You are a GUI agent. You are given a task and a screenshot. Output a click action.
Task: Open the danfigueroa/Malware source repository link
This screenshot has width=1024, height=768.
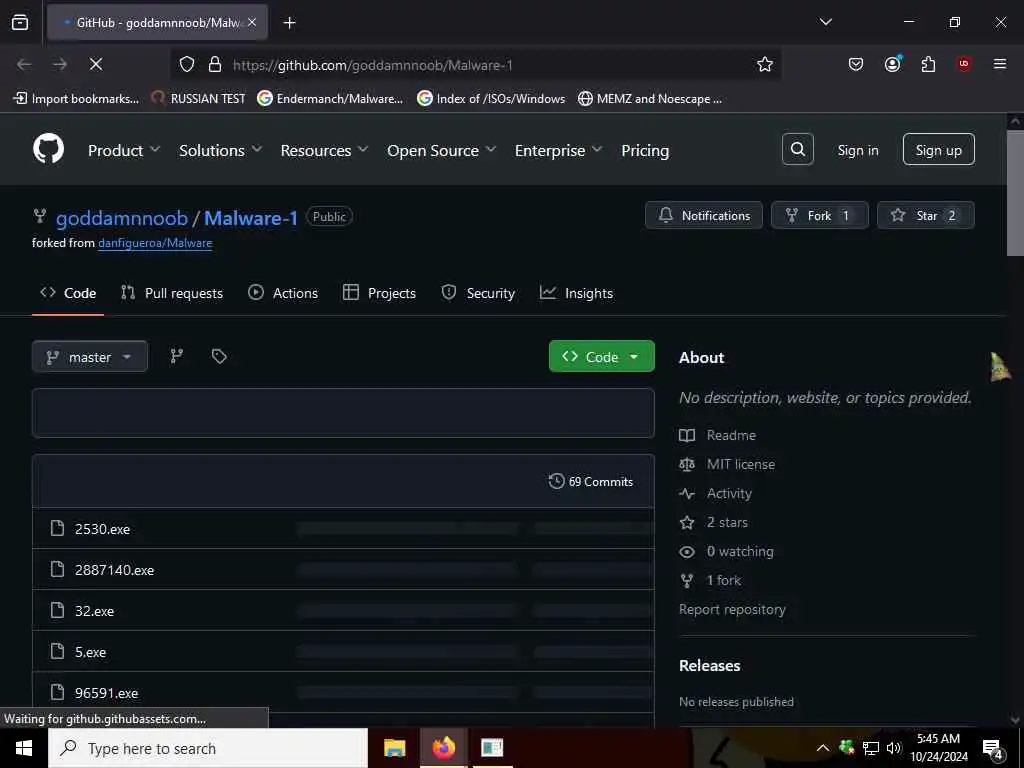[155, 243]
